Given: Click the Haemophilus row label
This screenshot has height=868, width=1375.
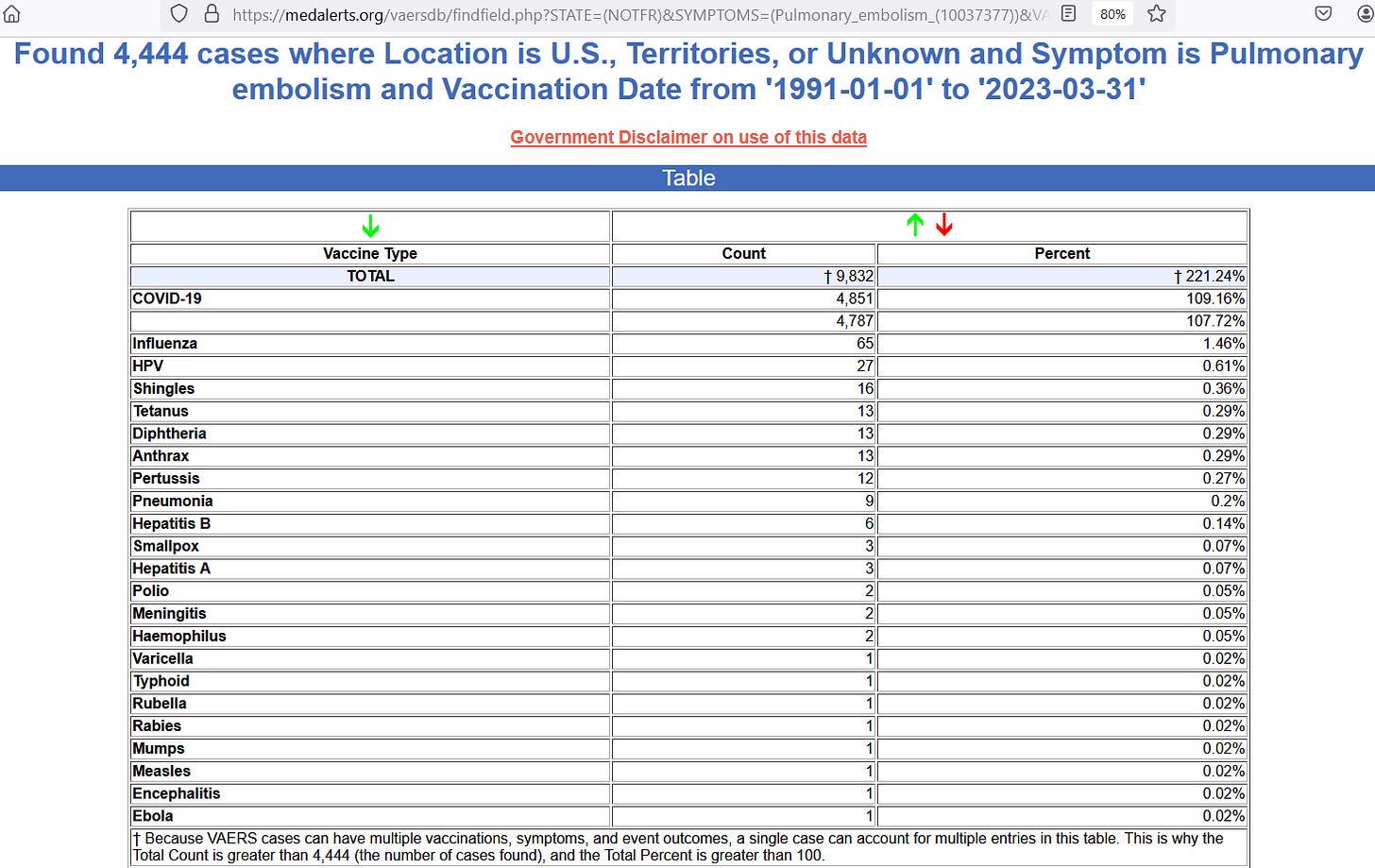Looking at the screenshot, I should (179, 637).
